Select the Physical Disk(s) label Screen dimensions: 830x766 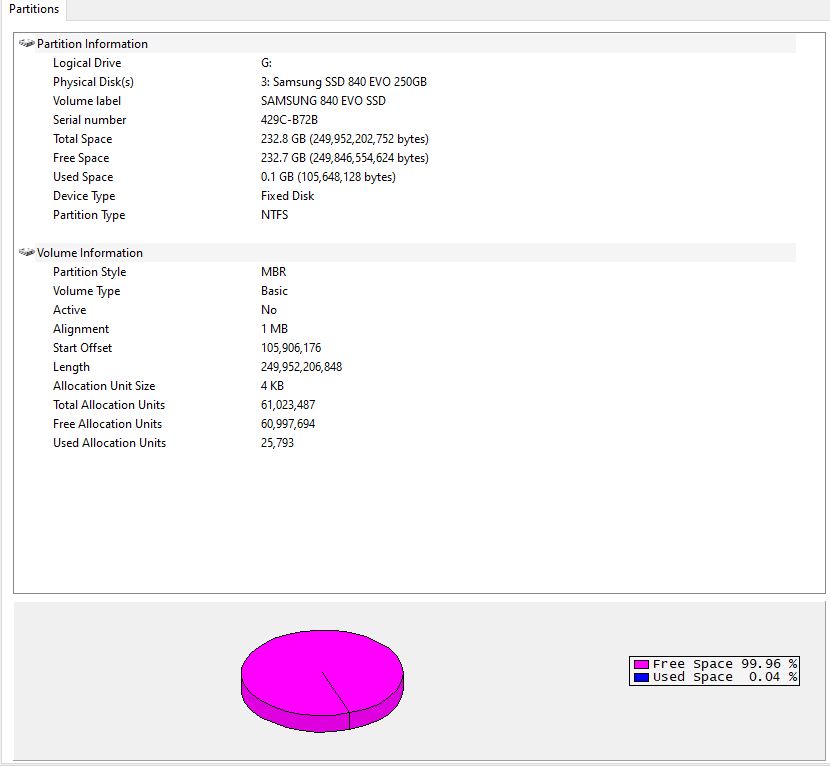click(x=93, y=82)
